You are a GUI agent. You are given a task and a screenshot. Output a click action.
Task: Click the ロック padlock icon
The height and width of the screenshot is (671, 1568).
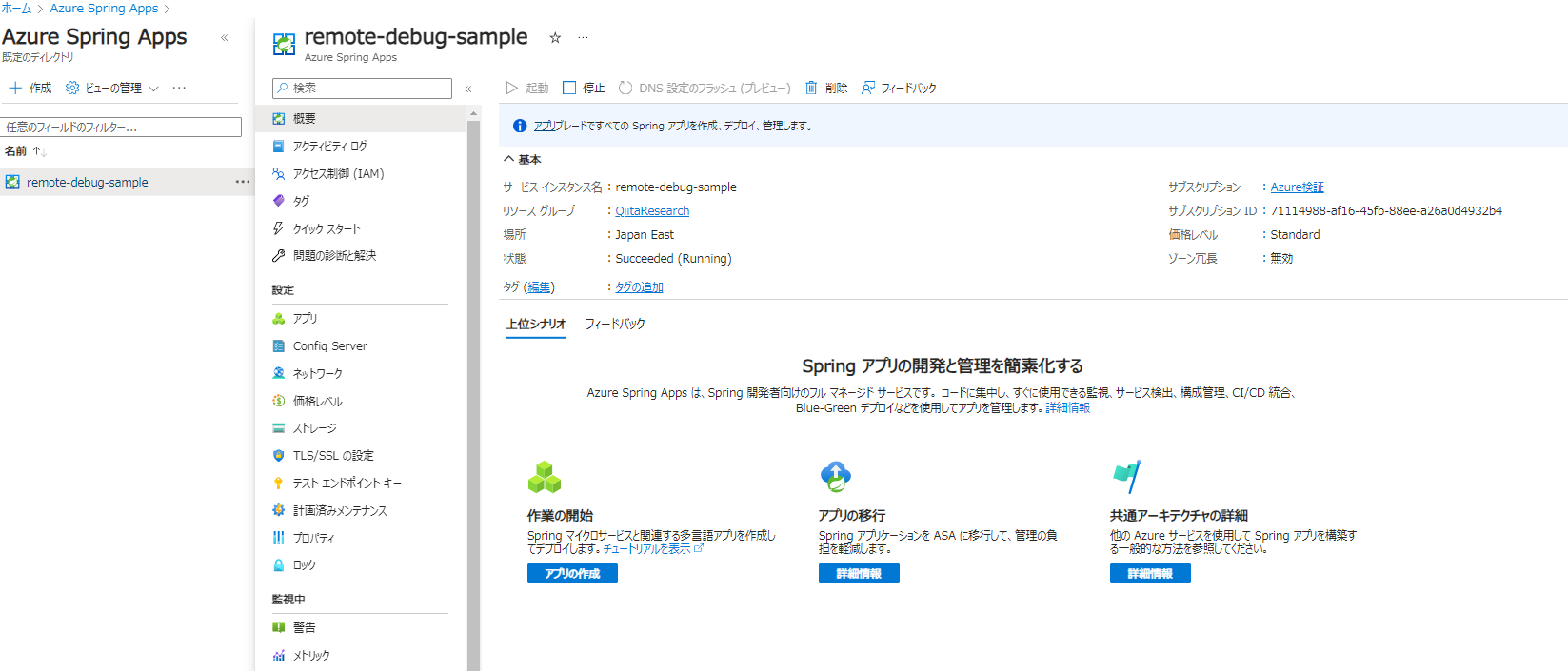pyautogui.click(x=279, y=565)
